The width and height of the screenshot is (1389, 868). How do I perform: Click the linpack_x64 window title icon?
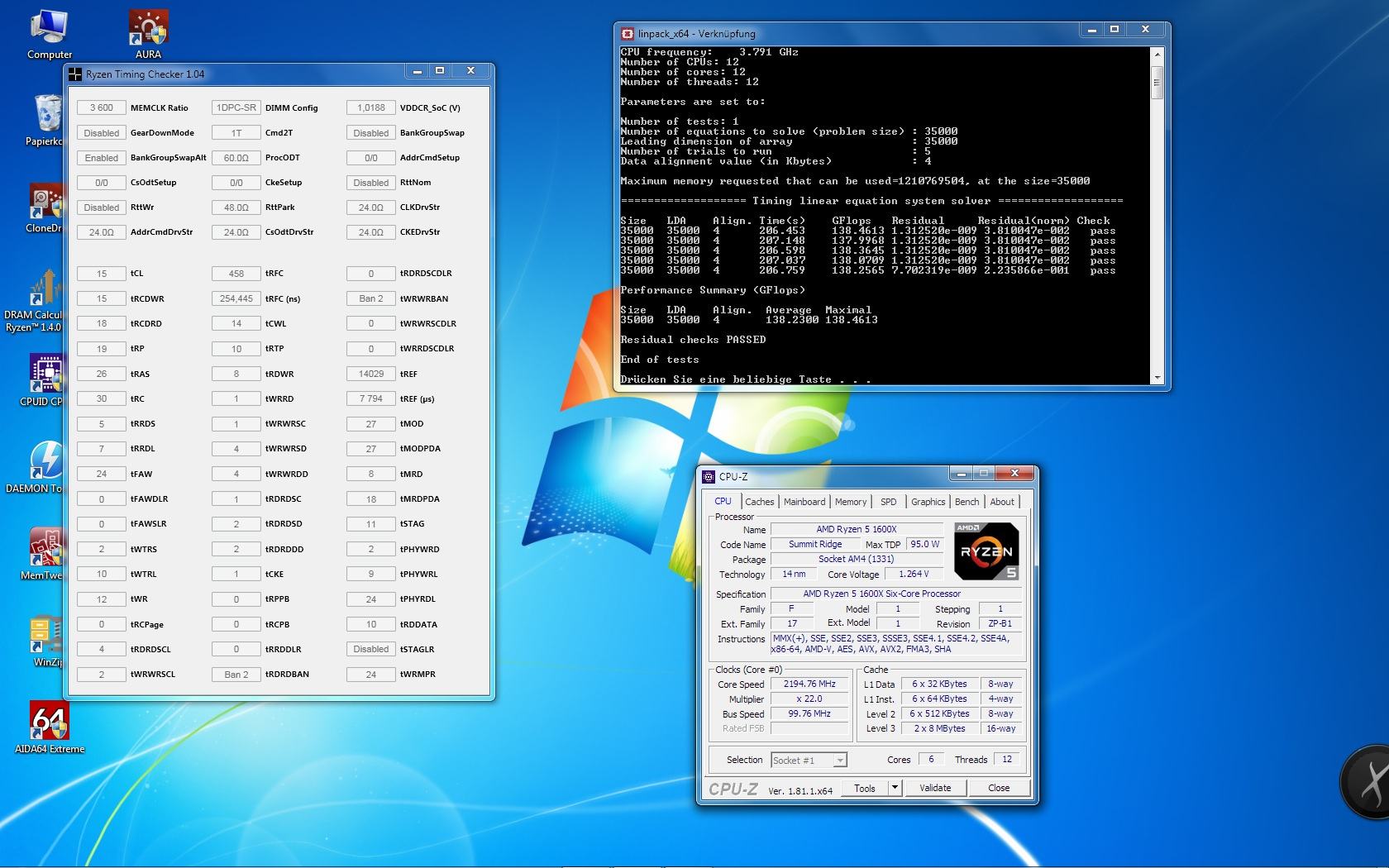[x=627, y=34]
